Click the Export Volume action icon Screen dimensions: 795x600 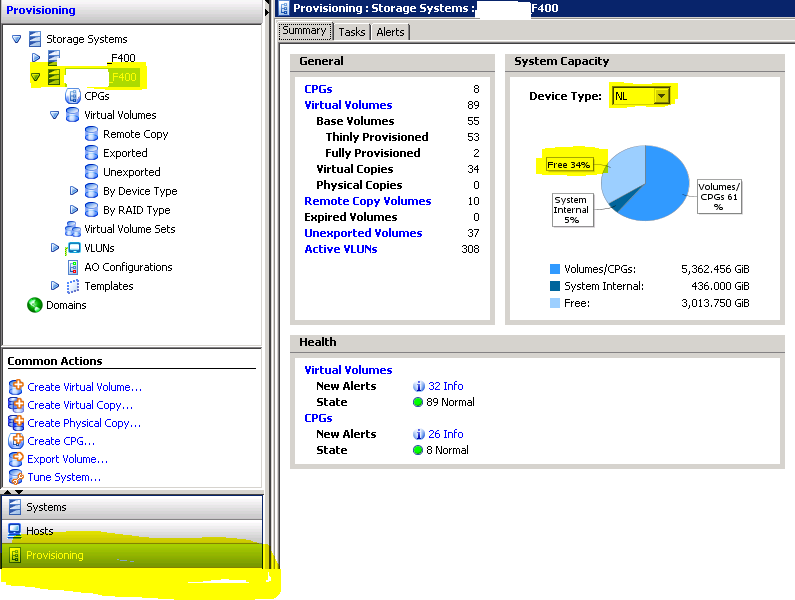pyautogui.click(x=16, y=459)
